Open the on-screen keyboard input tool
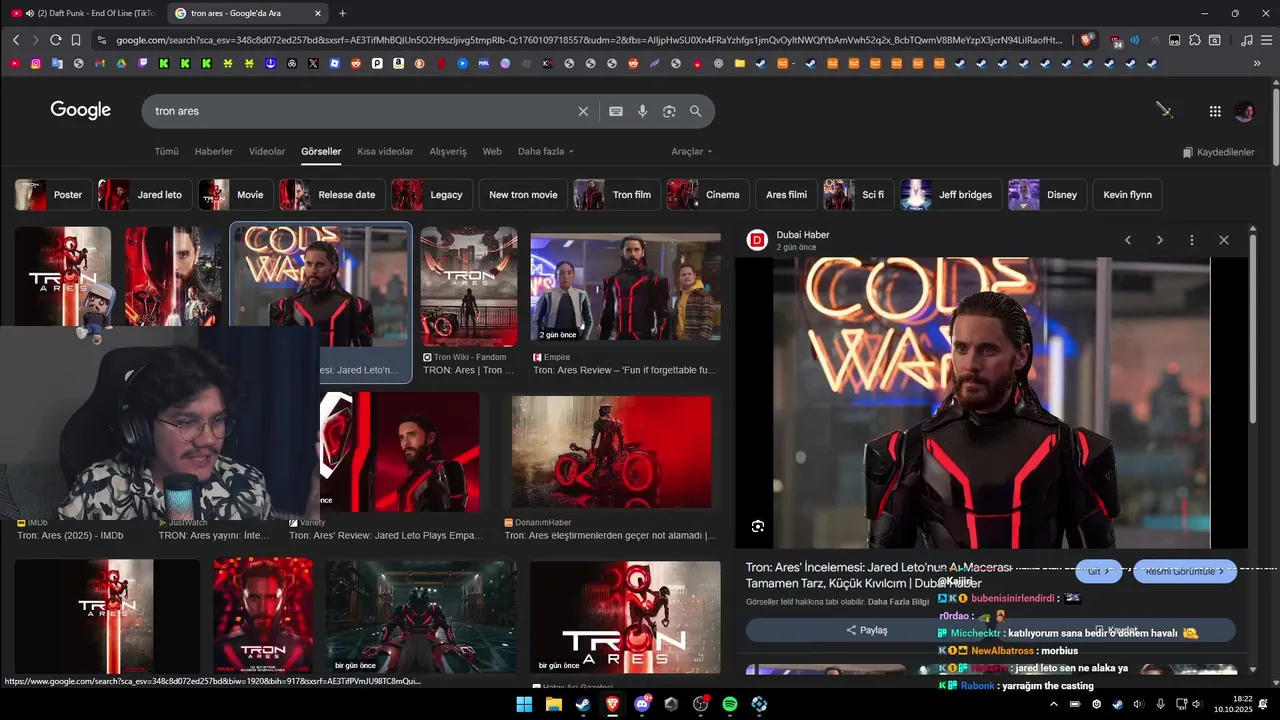Image resolution: width=1280 pixels, height=720 pixels. point(616,111)
